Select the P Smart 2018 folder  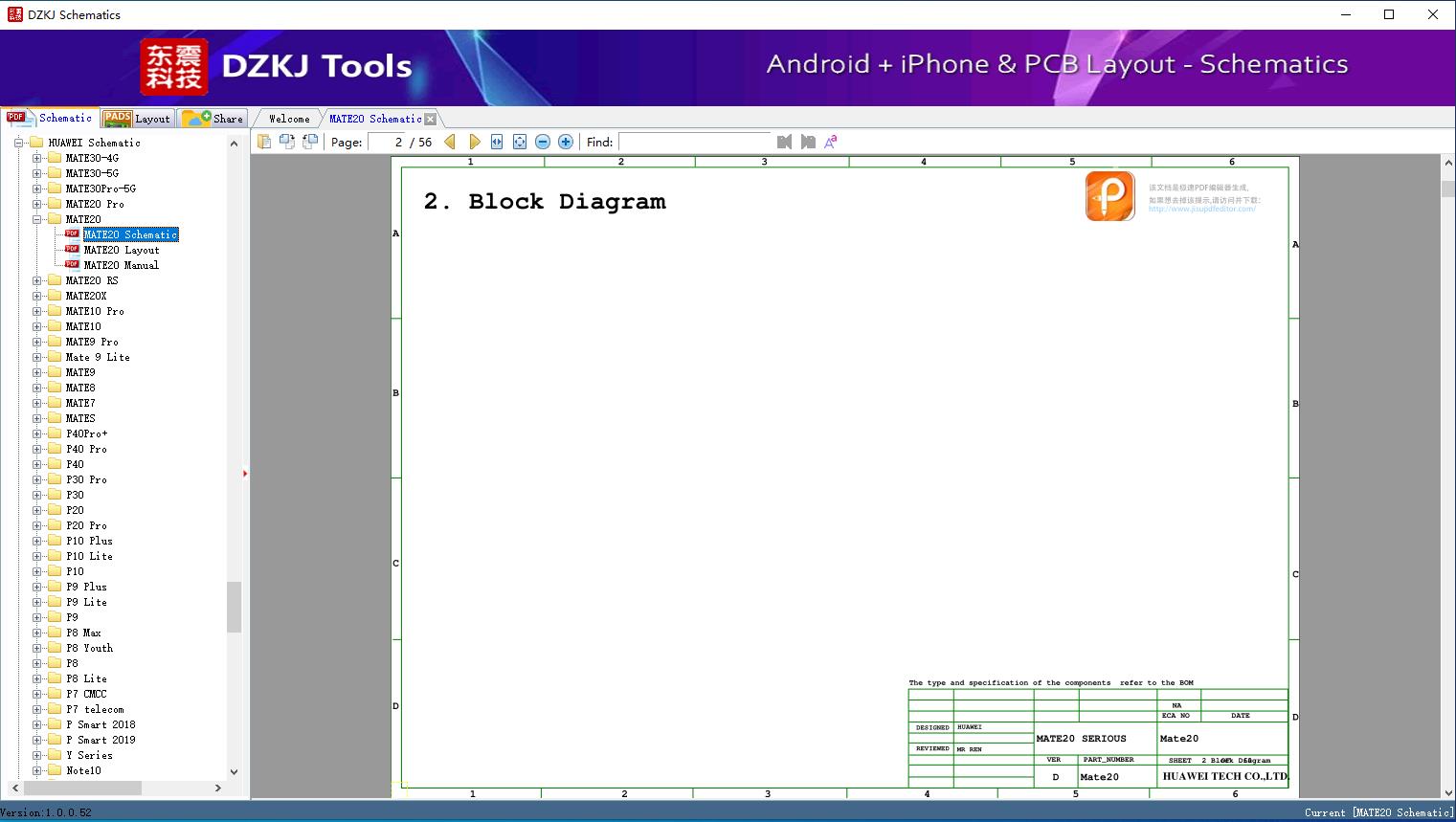101,724
